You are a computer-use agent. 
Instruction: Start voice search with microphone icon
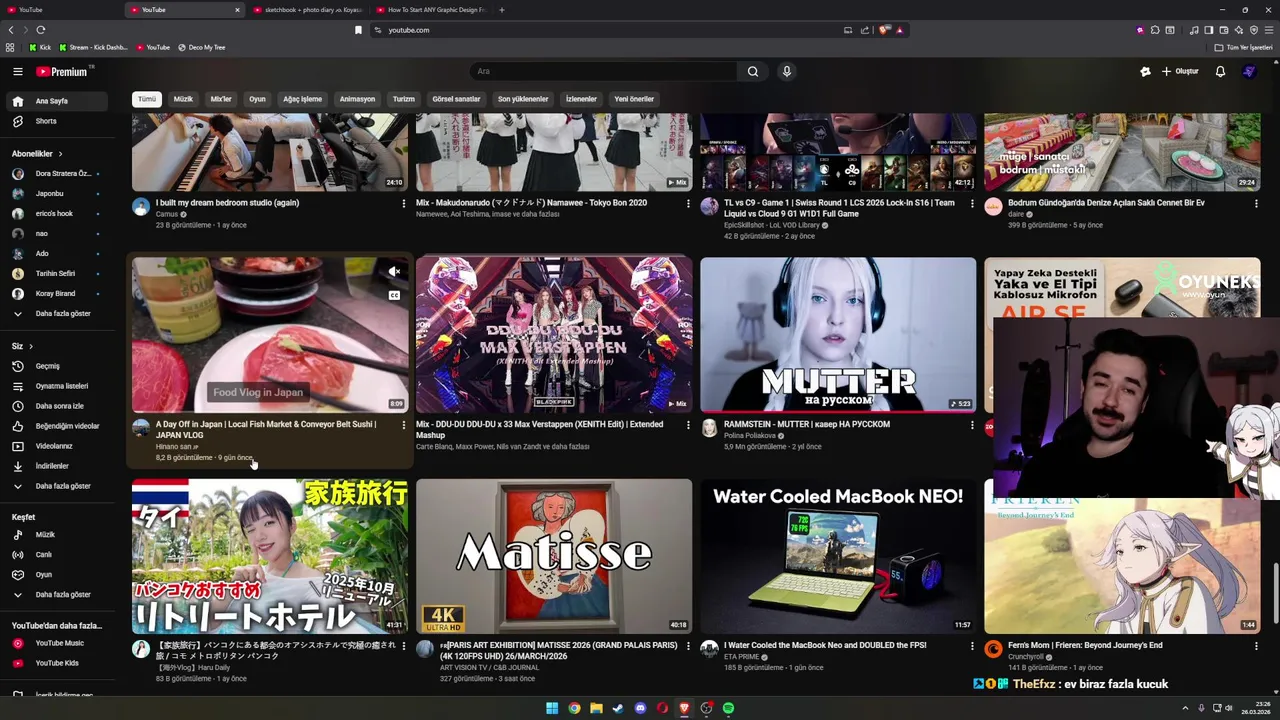[787, 71]
